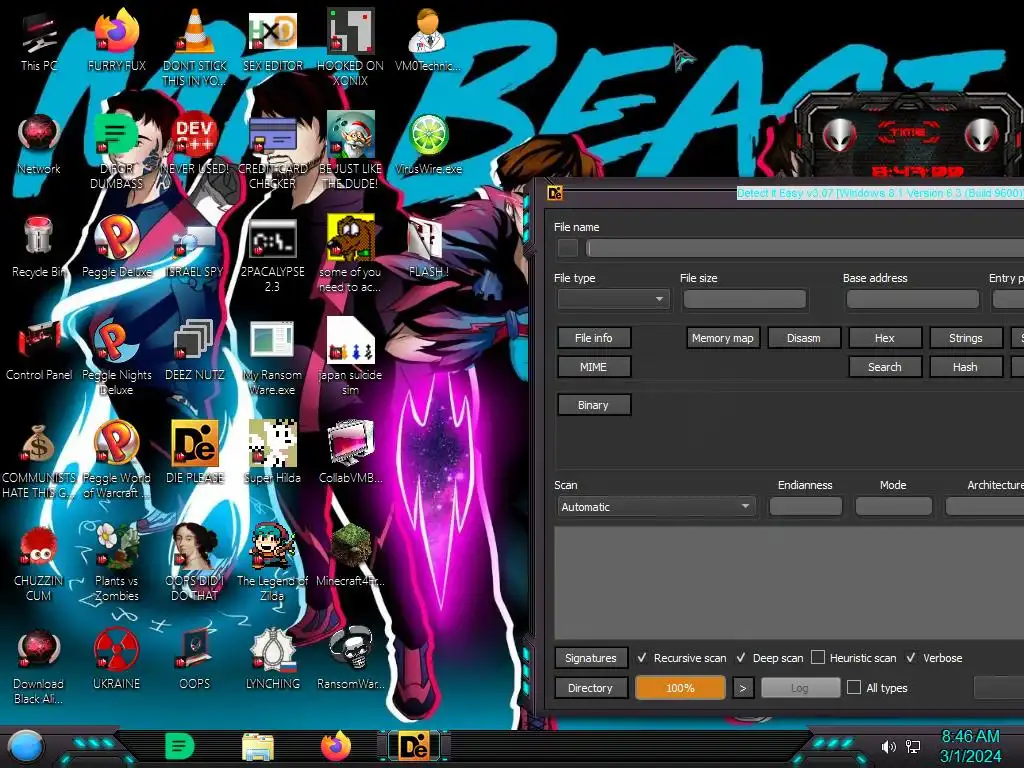This screenshot has height=768, width=1024.
Task: Click the taskbar clock 8:46 AM
Action: coord(970,737)
